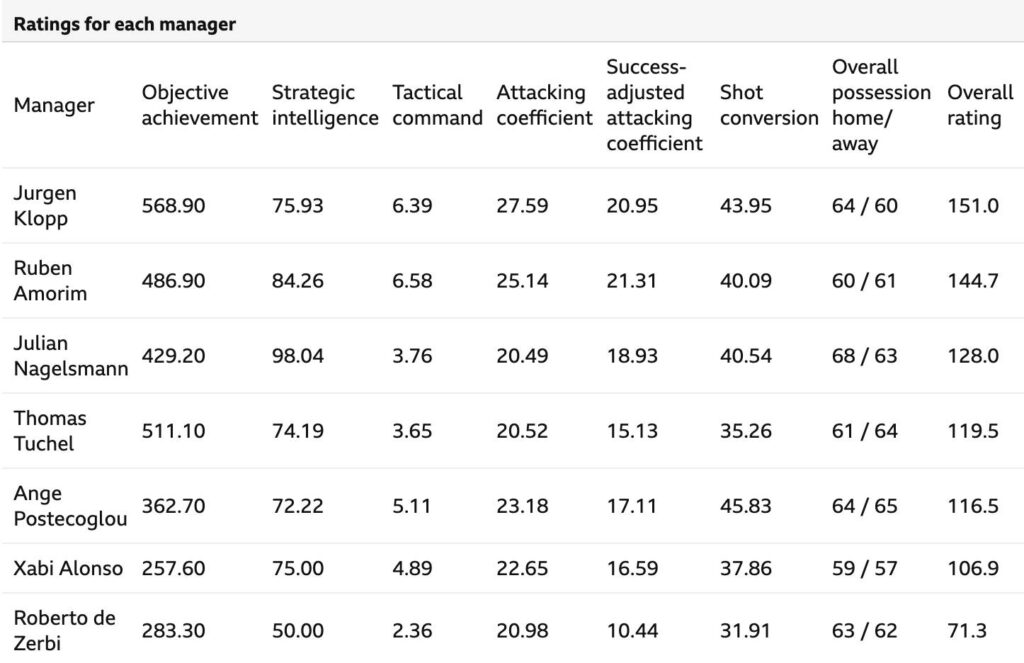Select the Tactical command column header
Screen dimensions: 1024x663
coord(437,105)
